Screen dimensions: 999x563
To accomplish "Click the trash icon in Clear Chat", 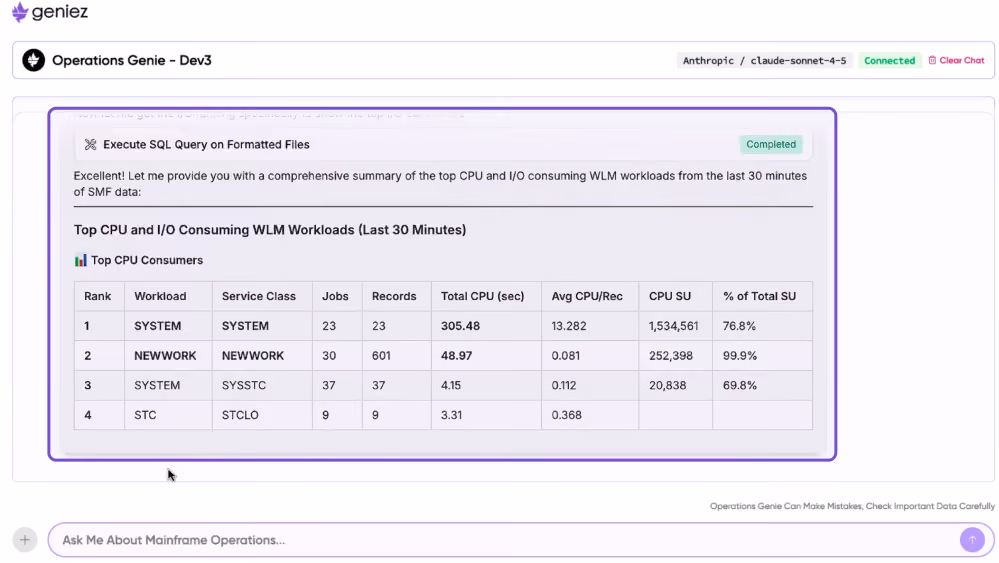I will click(x=932, y=61).
